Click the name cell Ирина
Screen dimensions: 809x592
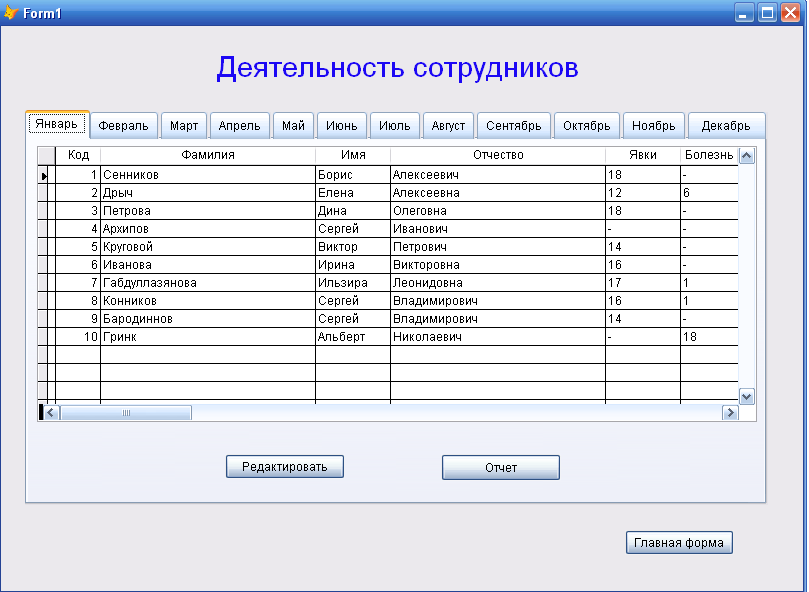353,265
